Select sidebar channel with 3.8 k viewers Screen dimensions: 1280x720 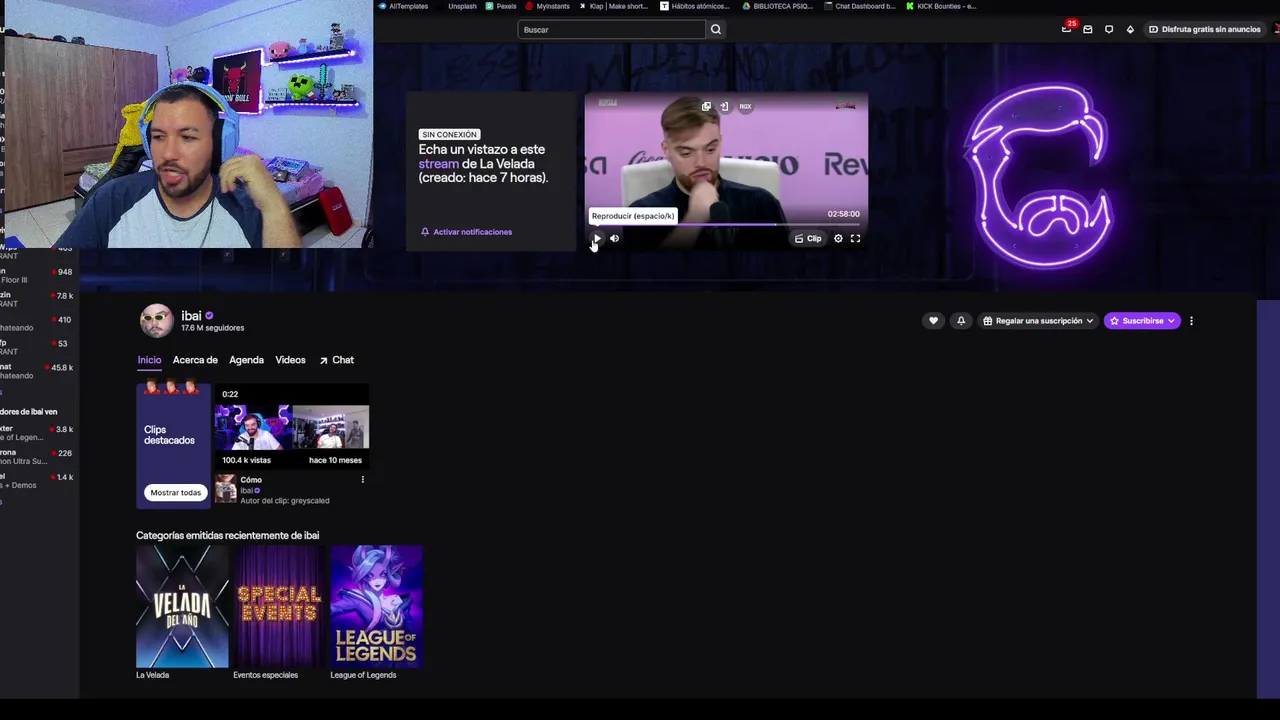(38, 433)
